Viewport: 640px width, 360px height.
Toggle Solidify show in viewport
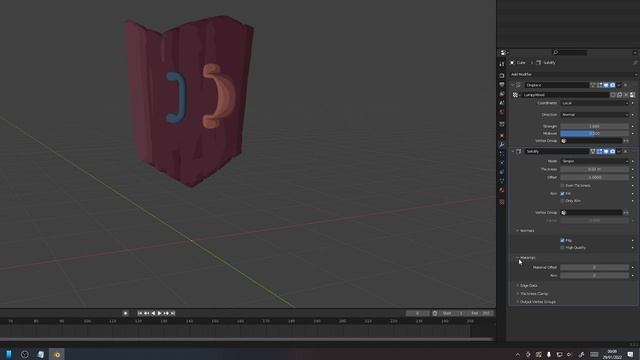pos(606,151)
